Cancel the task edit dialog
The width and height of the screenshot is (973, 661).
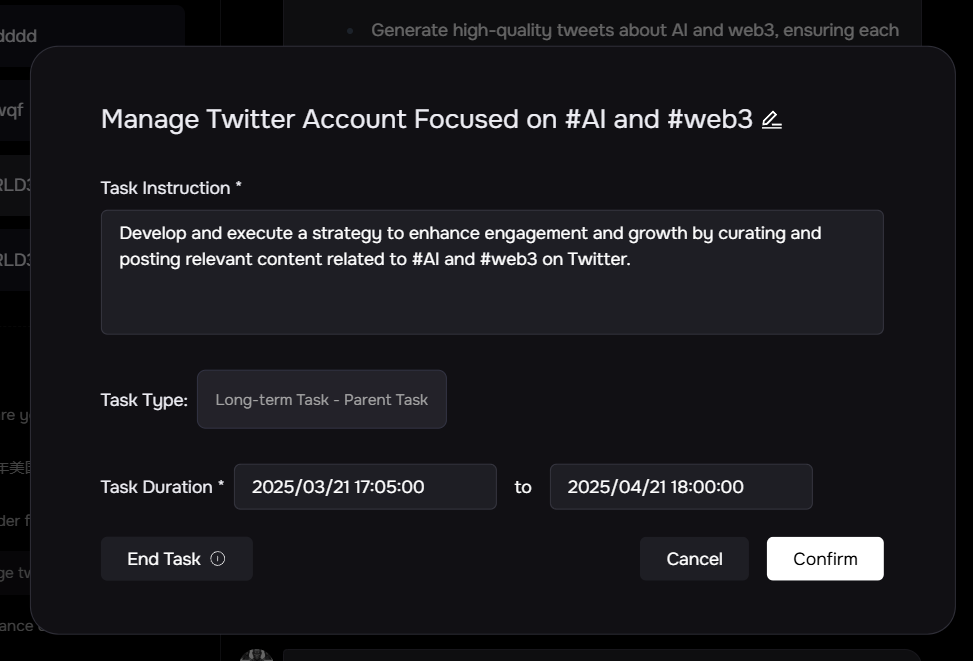[694, 559]
